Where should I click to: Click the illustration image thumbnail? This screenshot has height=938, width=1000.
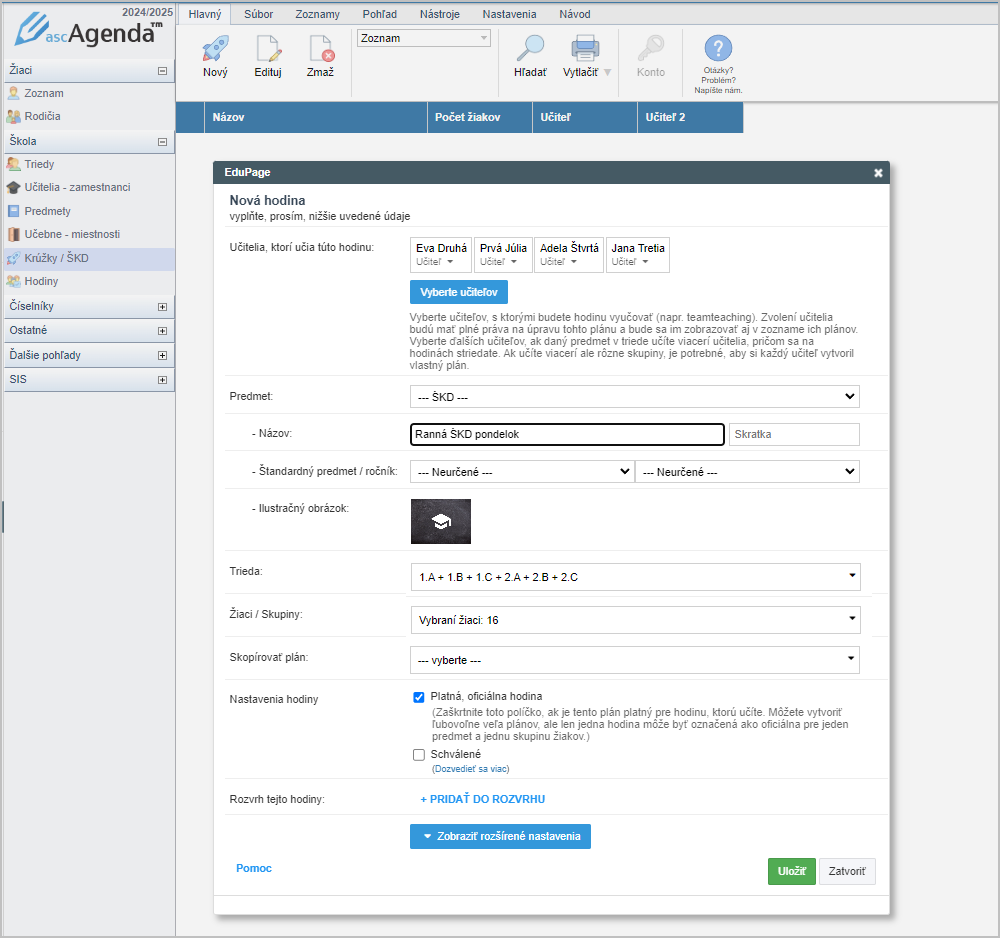(441, 522)
